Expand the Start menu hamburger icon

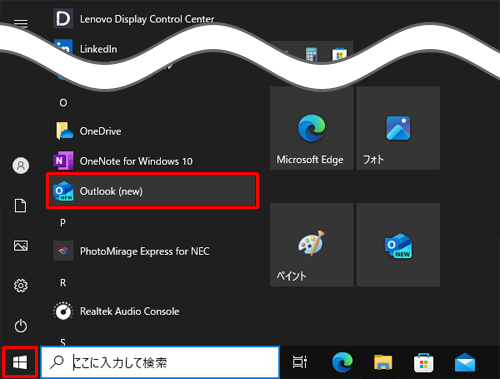pyautogui.click(x=21, y=23)
